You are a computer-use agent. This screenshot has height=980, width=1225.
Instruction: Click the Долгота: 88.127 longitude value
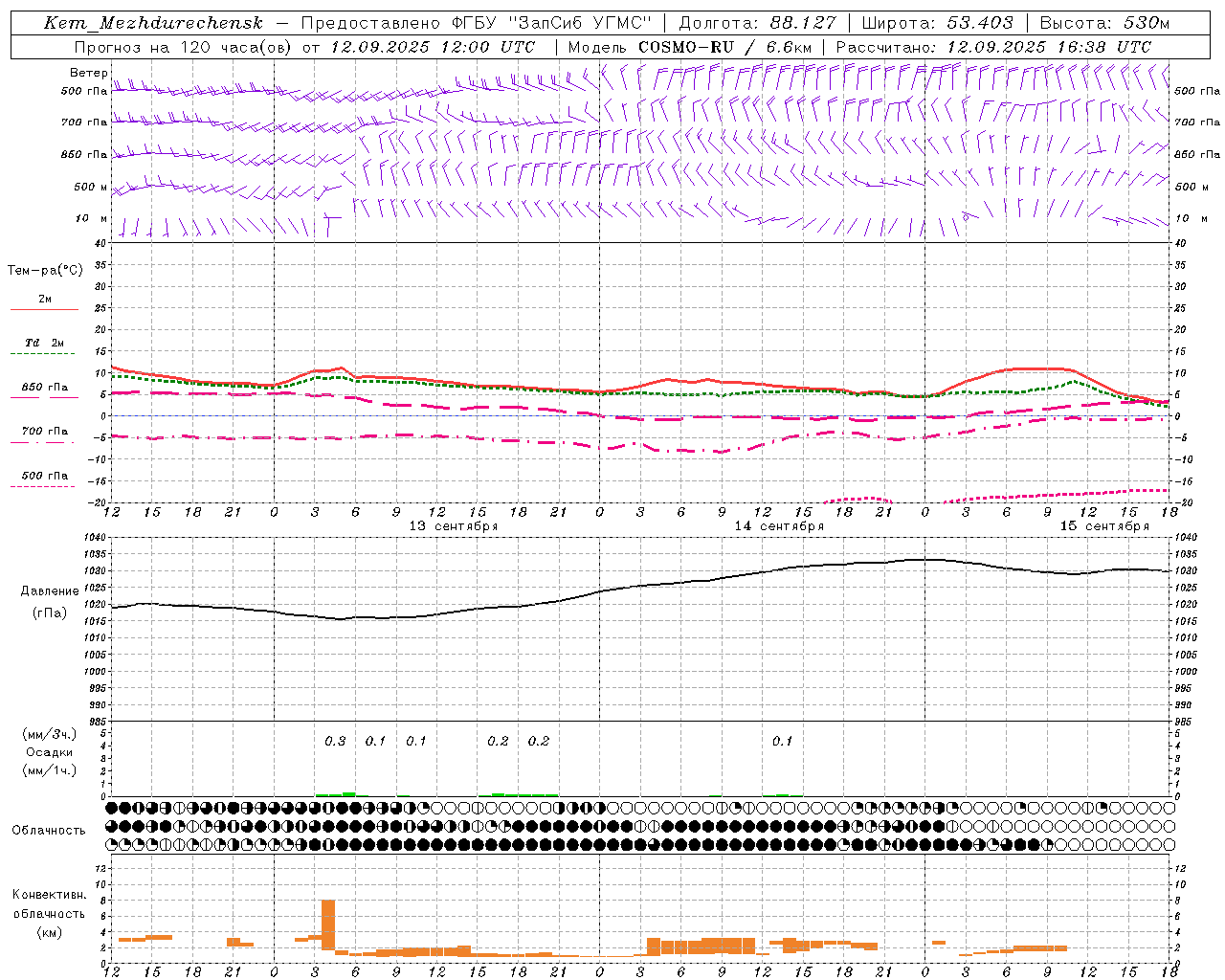pyautogui.click(x=757, y=23)
